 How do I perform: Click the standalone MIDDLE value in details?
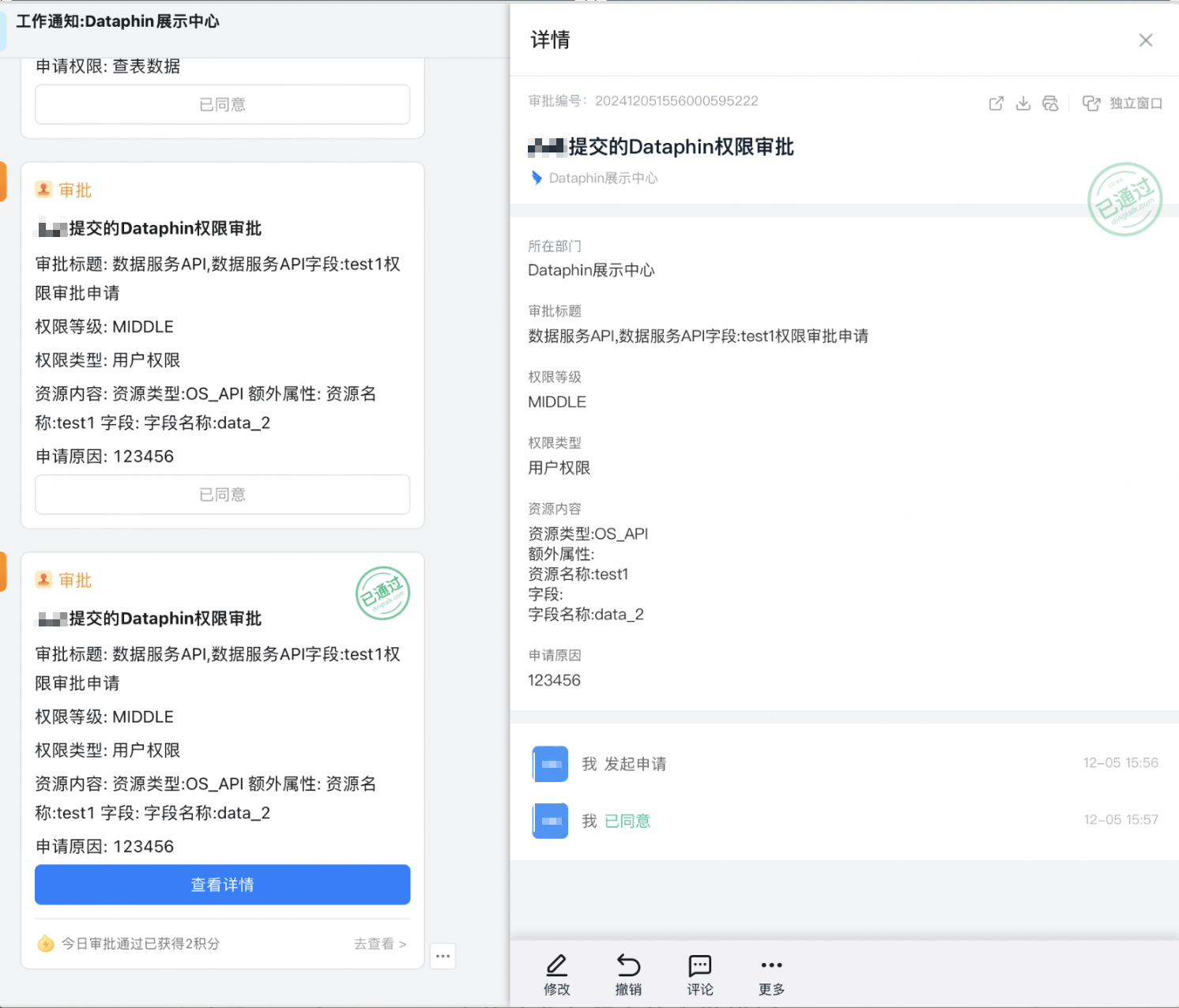pos(557,402)
